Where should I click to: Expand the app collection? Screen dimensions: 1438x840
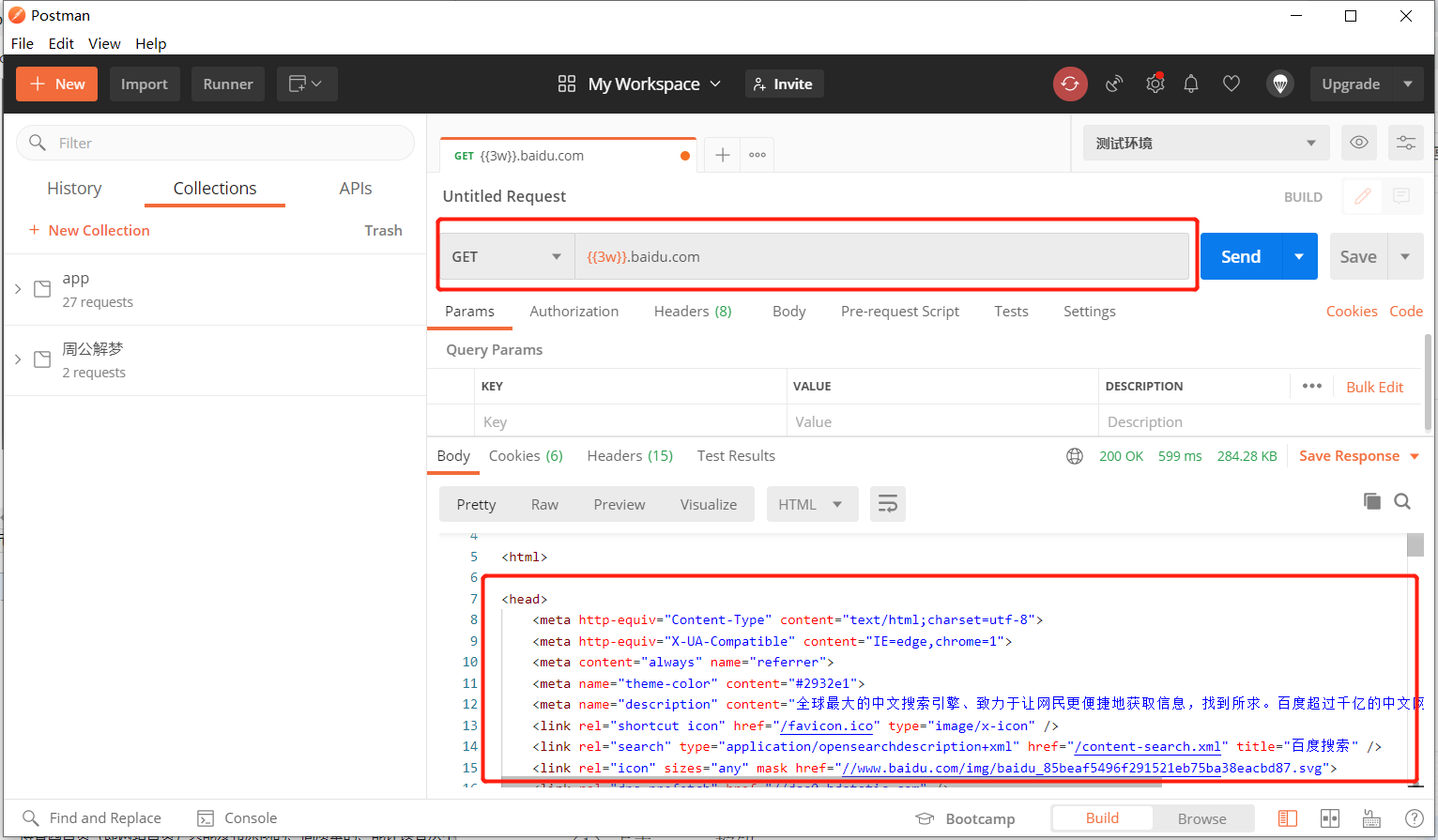pyautogui.click(x=18, y=289)
